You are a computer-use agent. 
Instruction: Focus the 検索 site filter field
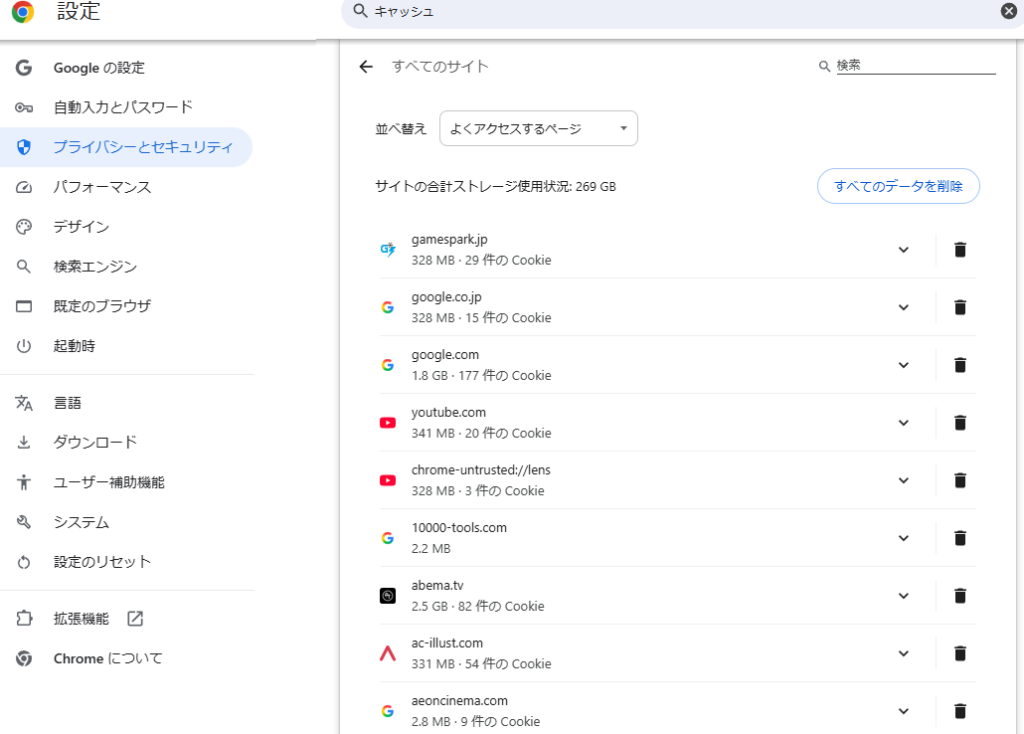tap(916, 65)
